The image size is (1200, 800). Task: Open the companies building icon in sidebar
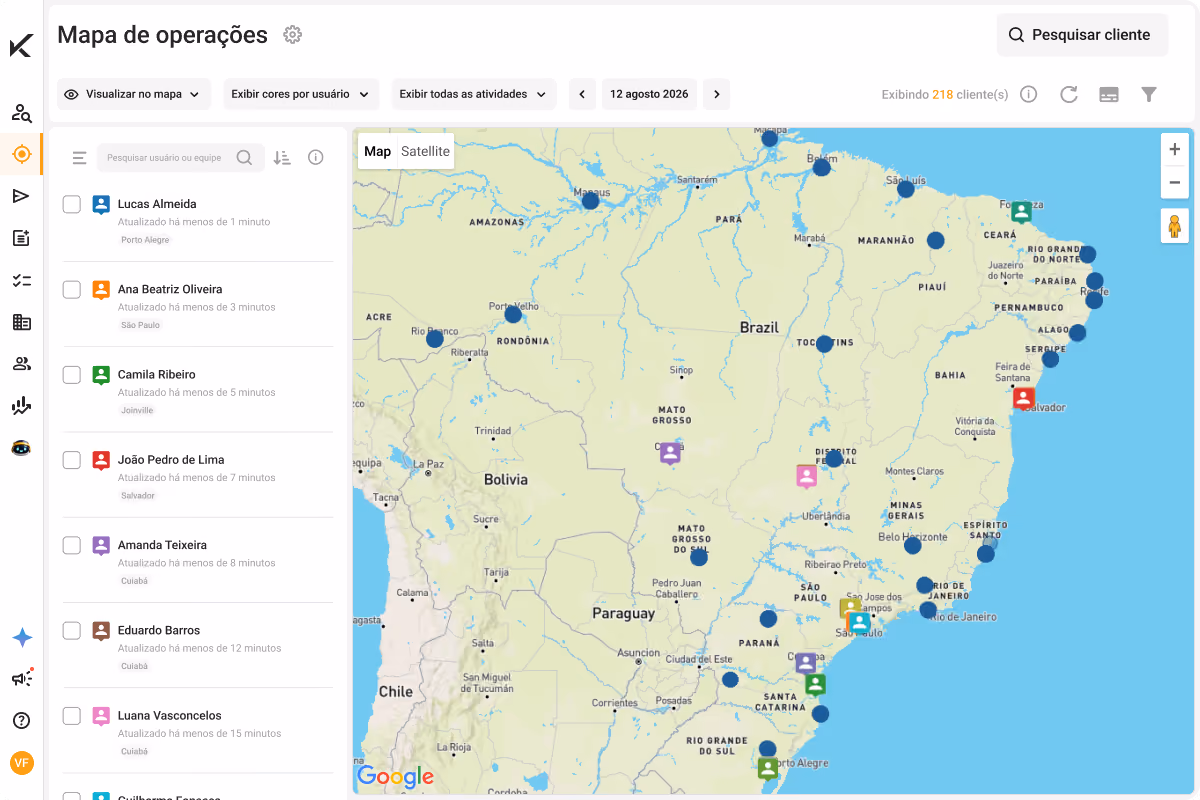(21, 322)
